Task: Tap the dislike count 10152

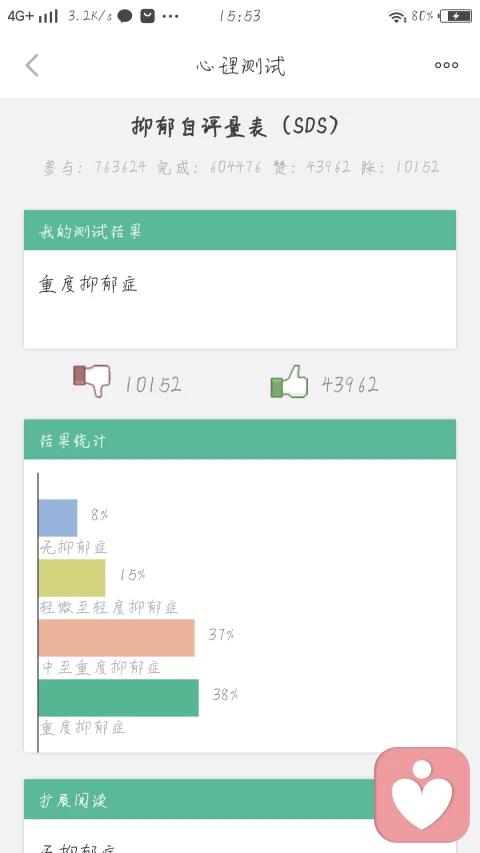Action: (153, 385)
